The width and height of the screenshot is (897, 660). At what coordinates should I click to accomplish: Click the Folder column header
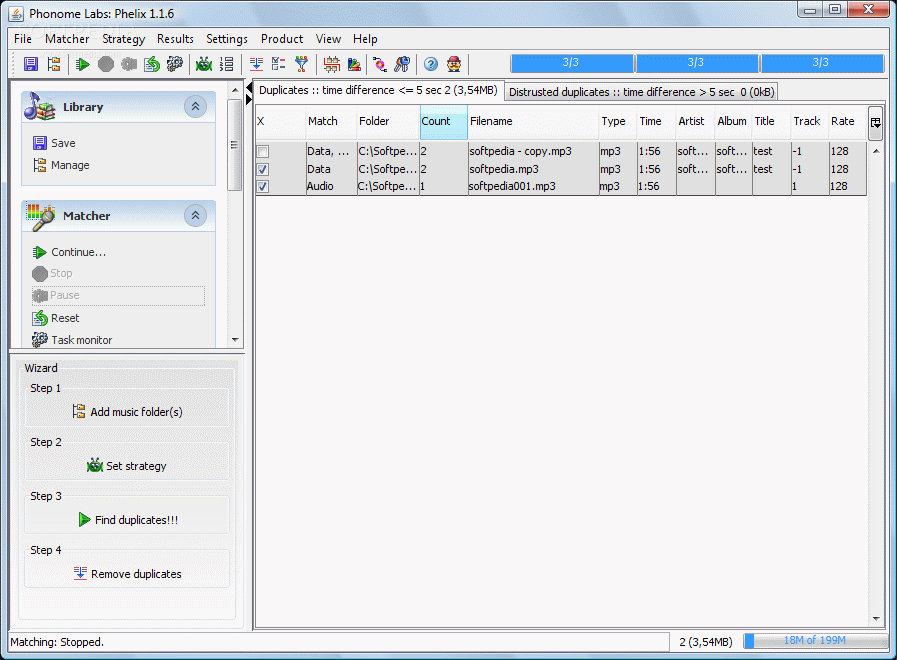[x=388, y=121]
